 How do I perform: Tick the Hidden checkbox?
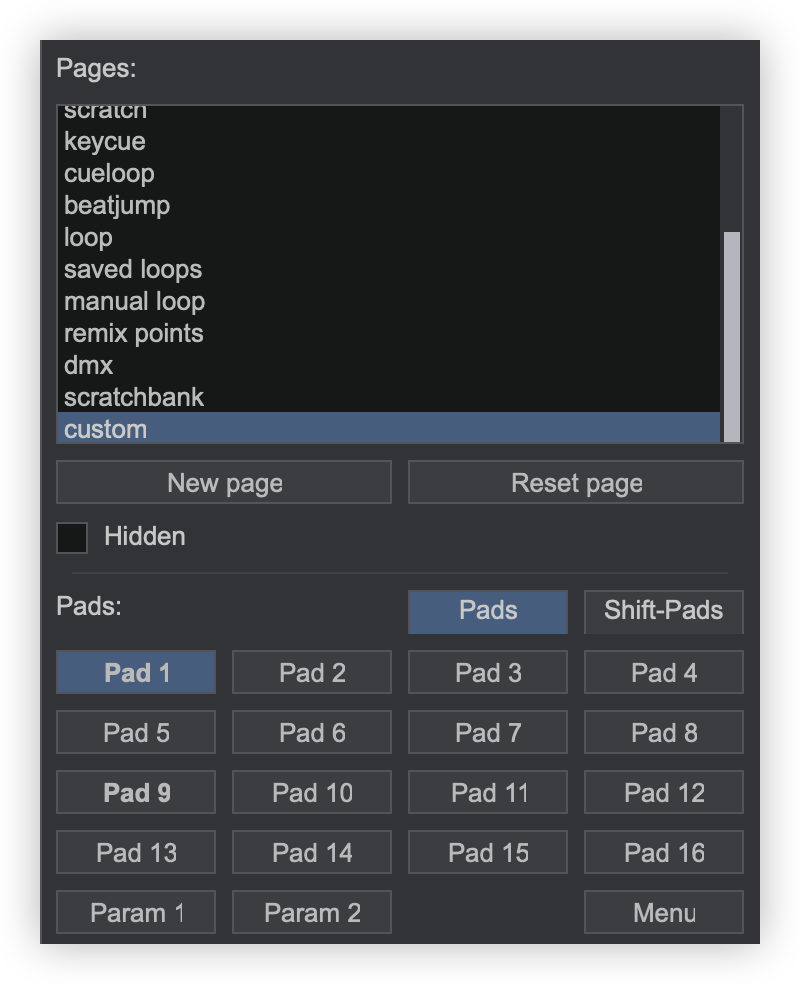tap(72, 538)
